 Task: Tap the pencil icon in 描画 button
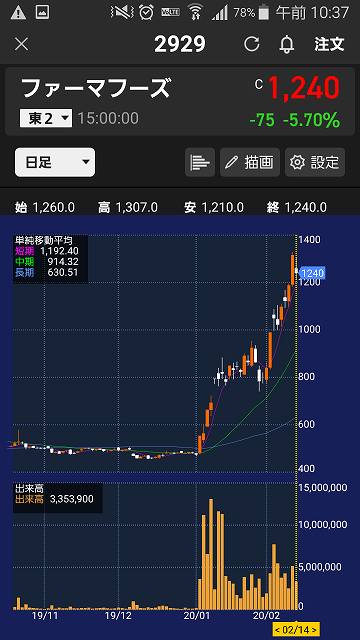231,162
